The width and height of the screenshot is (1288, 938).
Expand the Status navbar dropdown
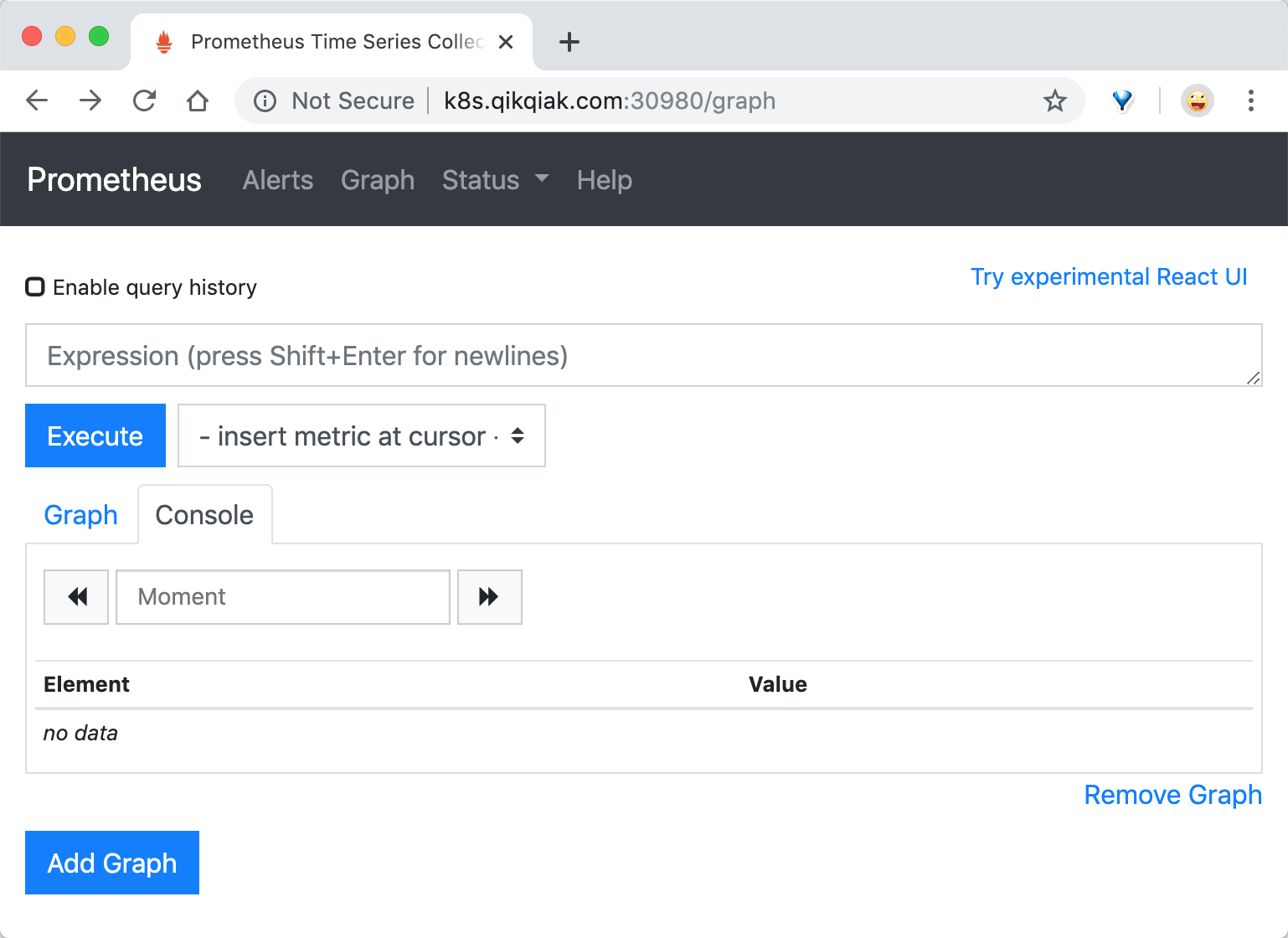click(495, 180)
